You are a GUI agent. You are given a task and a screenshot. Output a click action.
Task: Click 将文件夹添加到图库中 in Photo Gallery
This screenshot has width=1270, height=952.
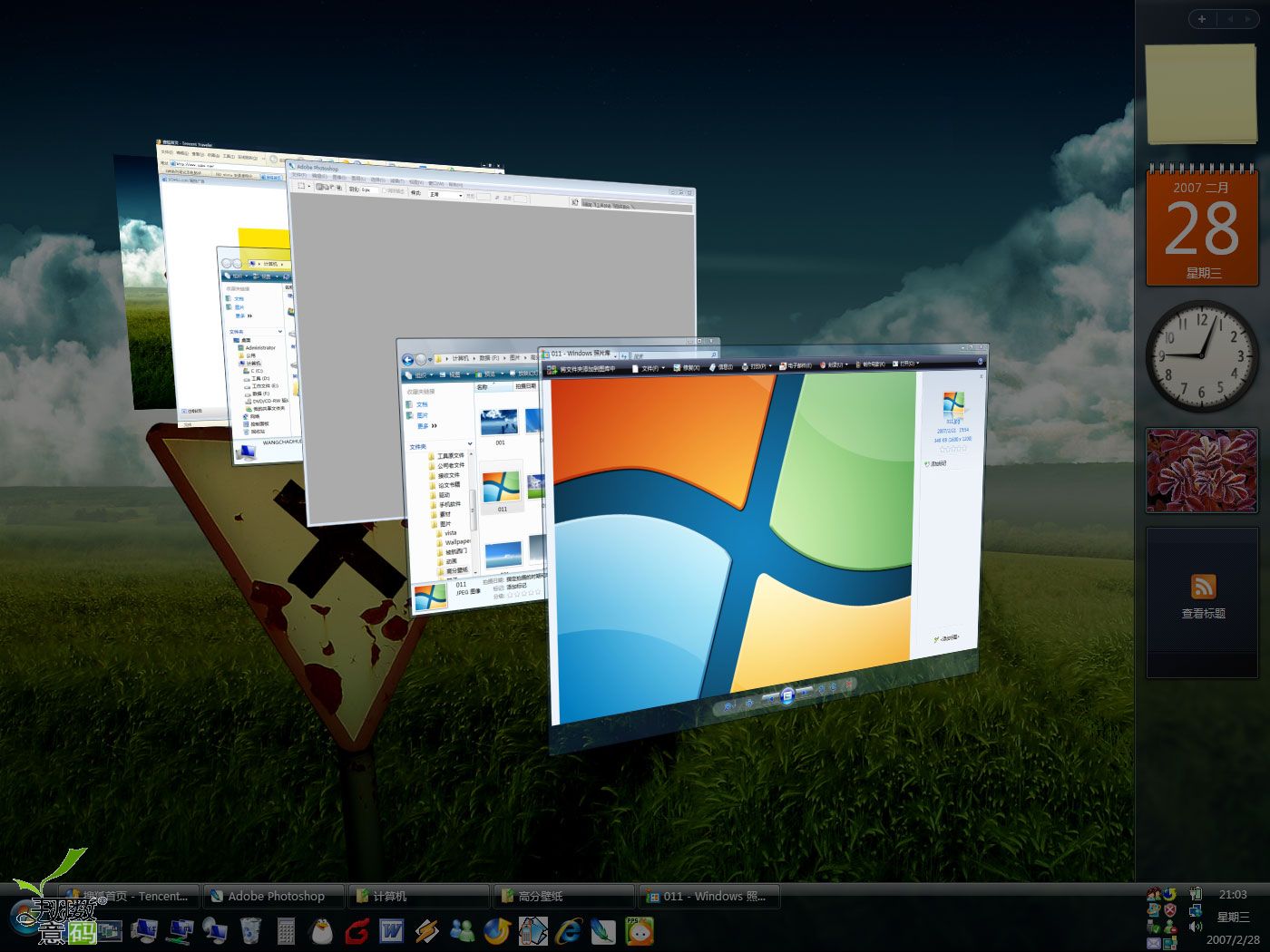click(x=581, y=369)
